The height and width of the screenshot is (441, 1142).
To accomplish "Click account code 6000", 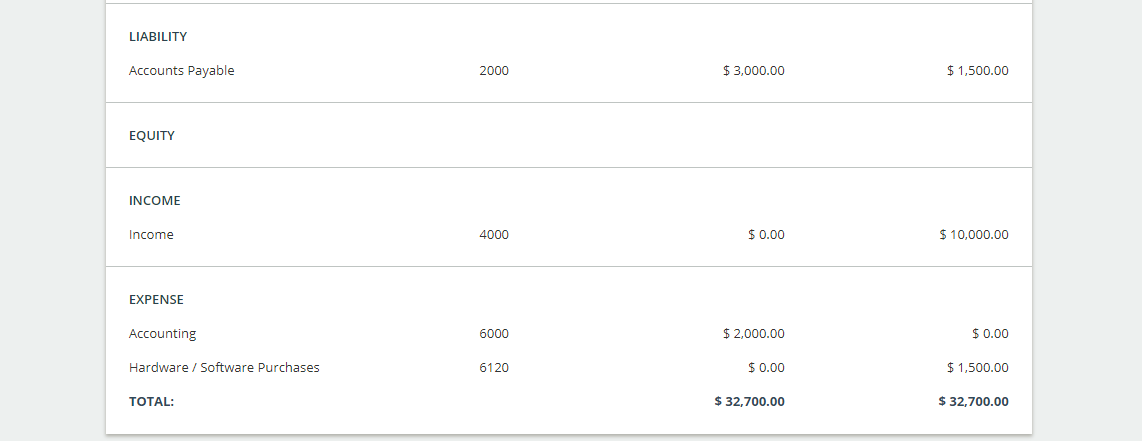I will (494, 333).
